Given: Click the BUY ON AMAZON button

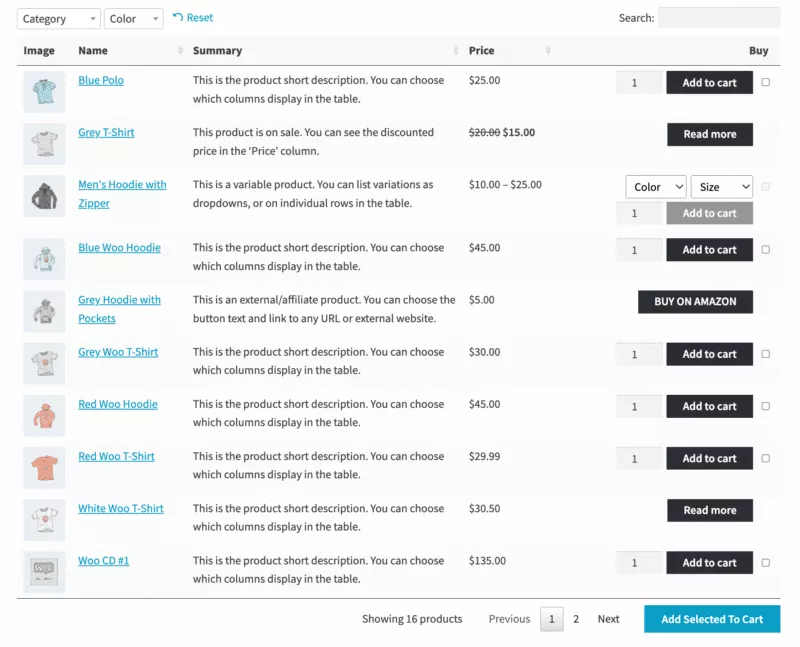Looking at the screenshot, I should tap(695, 302).
